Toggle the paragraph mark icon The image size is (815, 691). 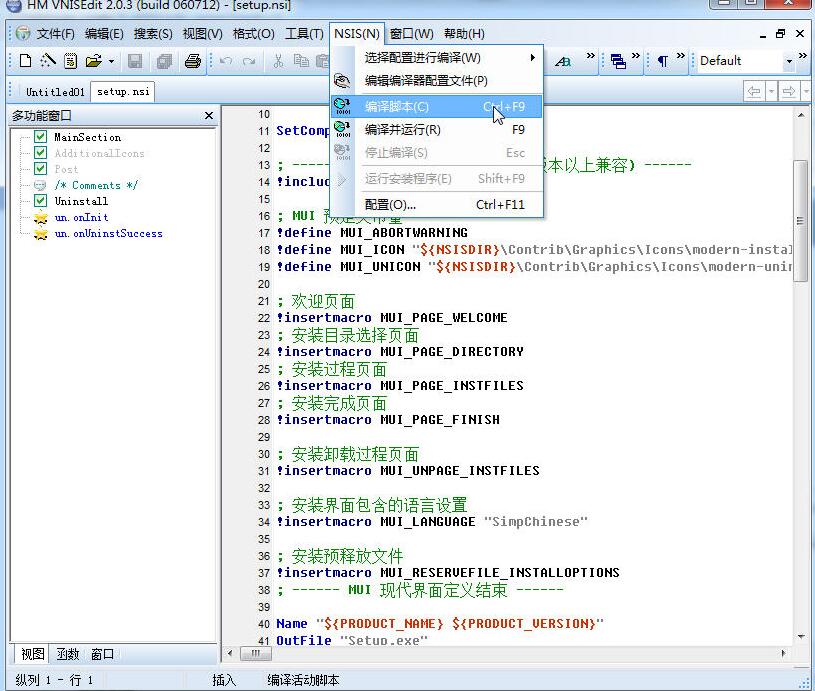coord(662,61)
